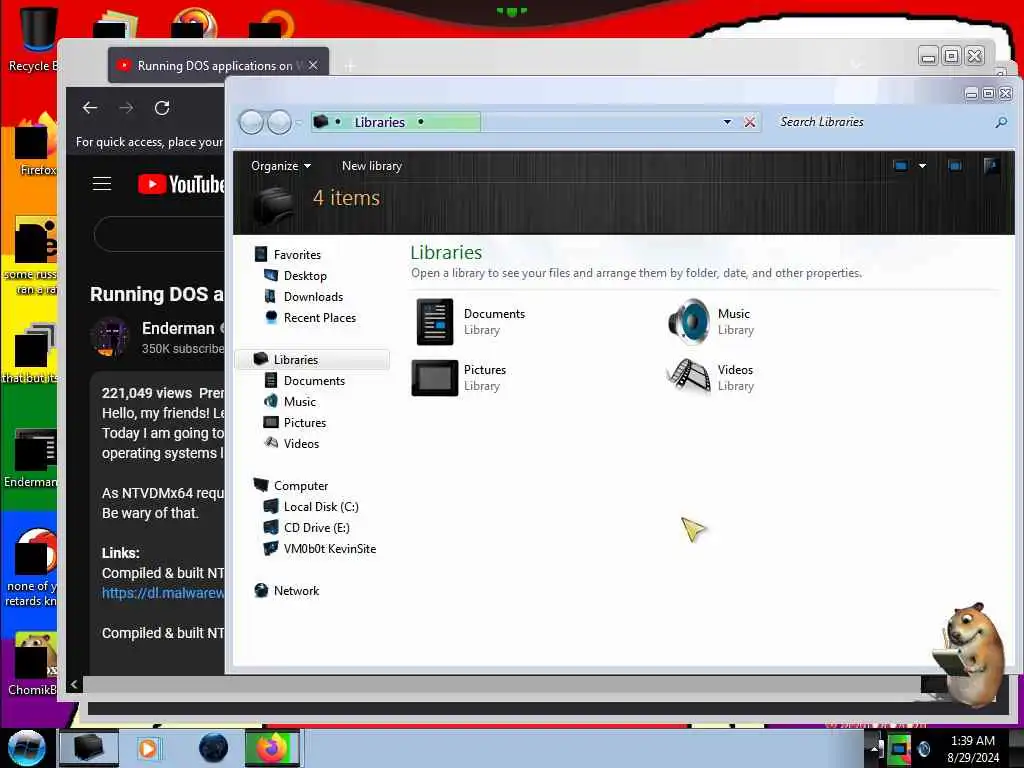Select Videos under Libraries tree

click(x=291, y=443)
